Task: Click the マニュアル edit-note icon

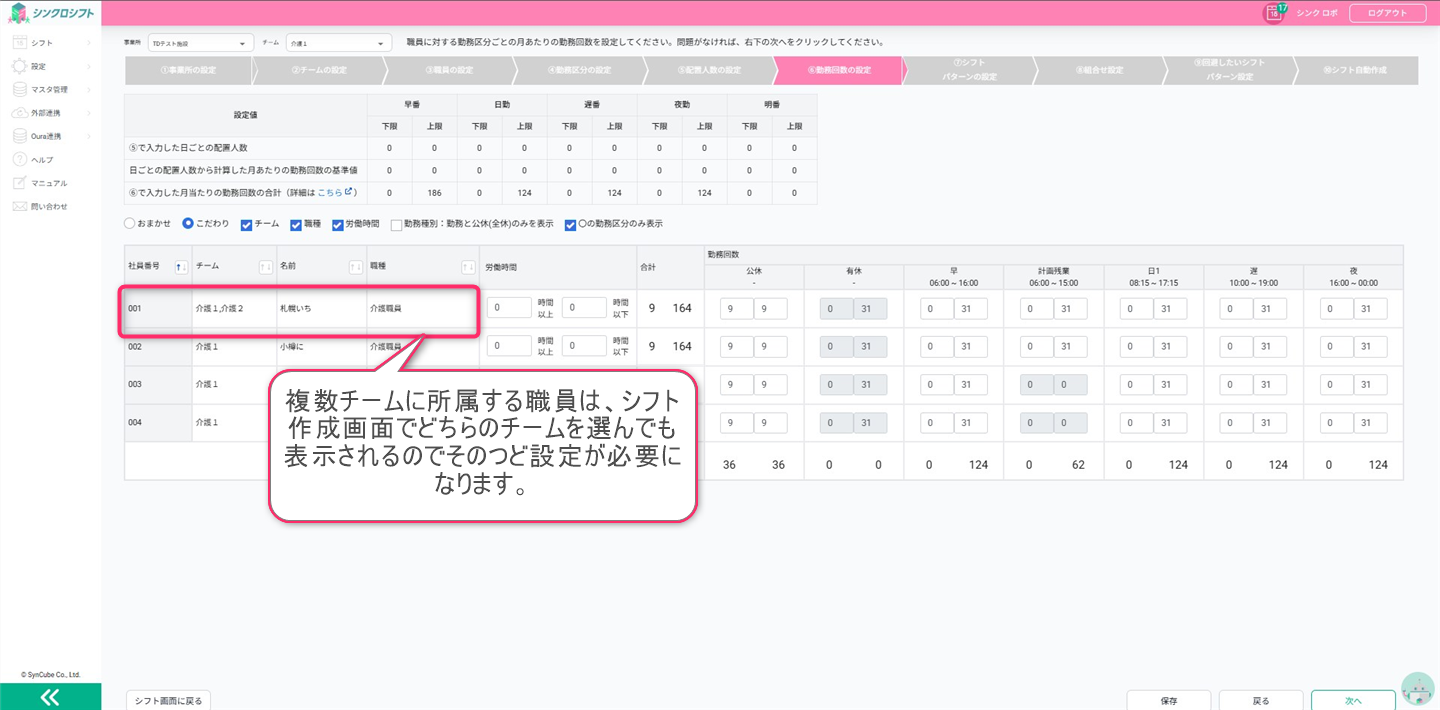Action: pos(19,183)
